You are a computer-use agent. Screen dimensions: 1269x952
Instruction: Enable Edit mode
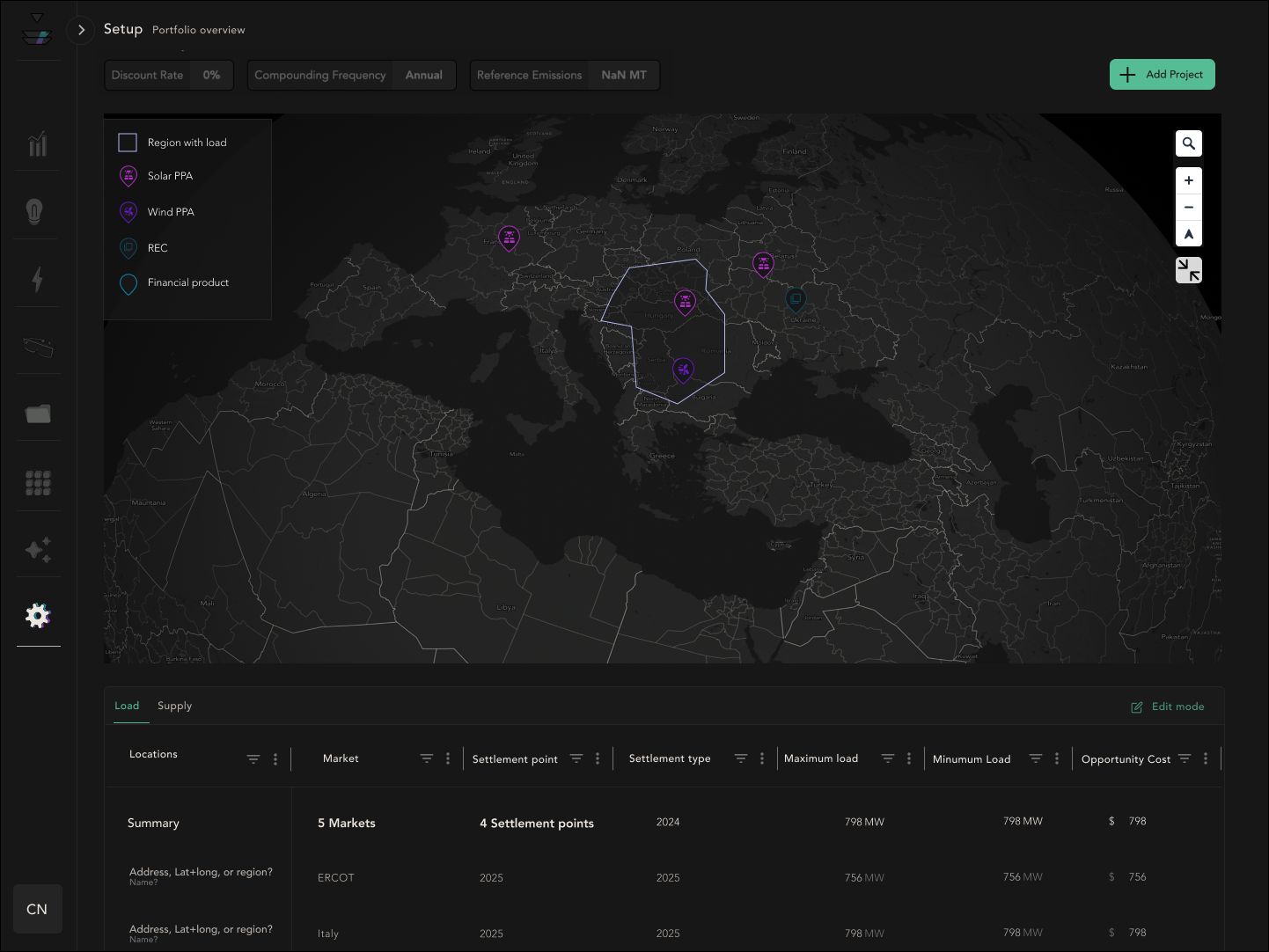1168,707
